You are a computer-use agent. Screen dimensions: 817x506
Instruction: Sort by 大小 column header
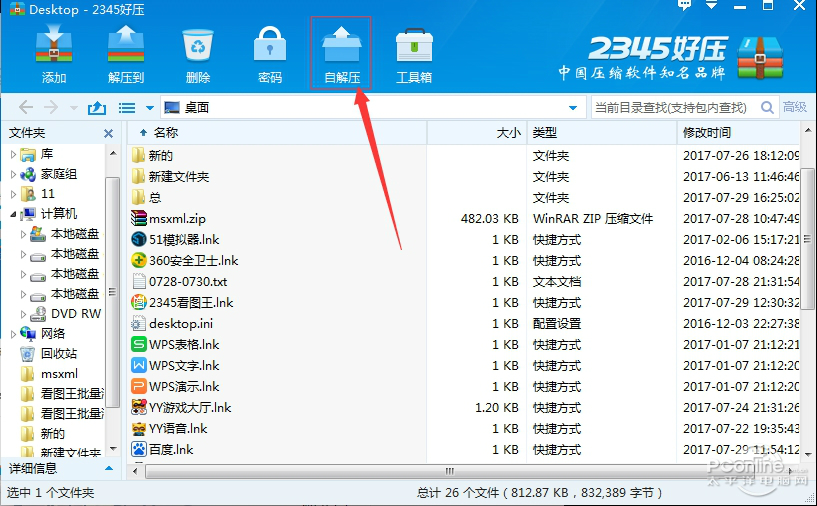click(x=477, y=133)
